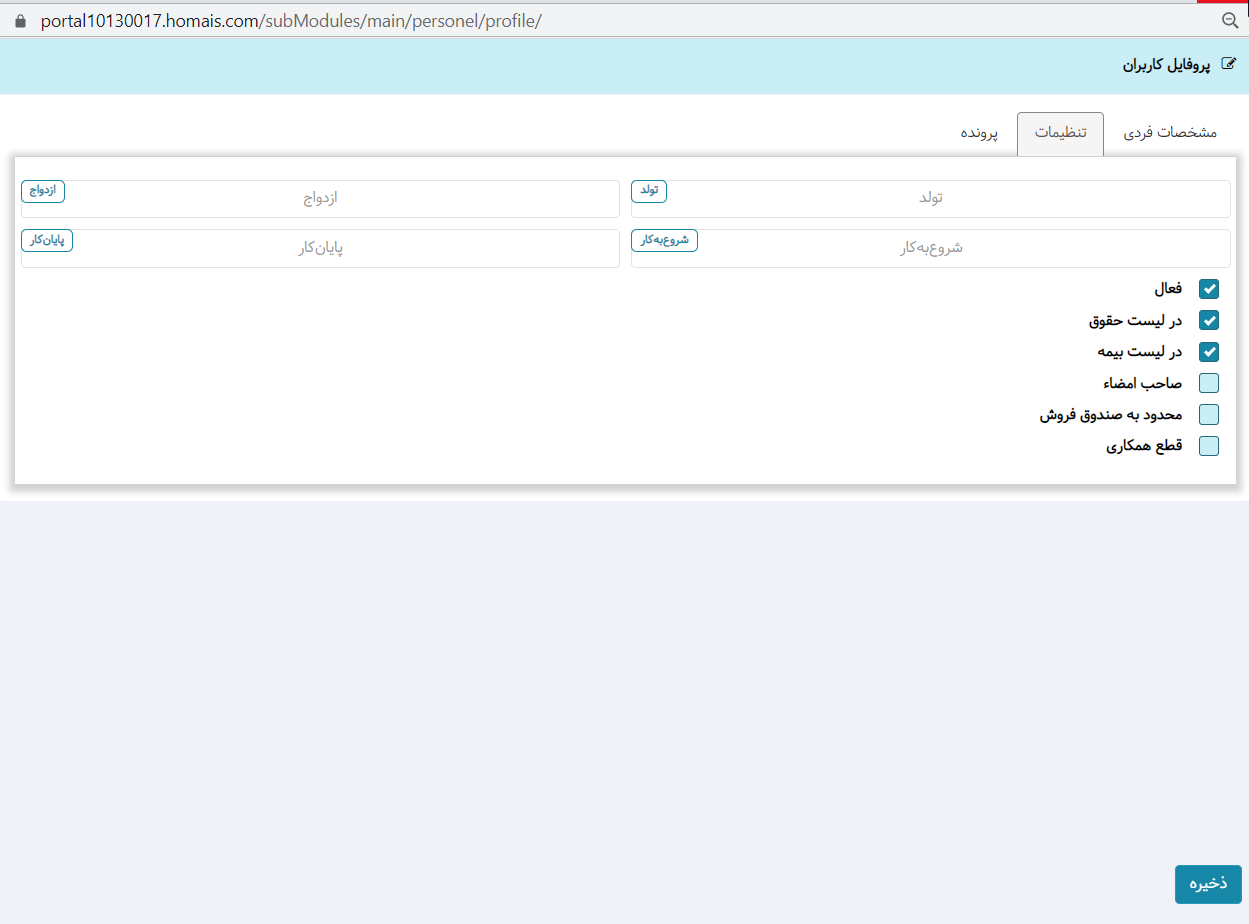
Task: Select the تنظیمات tab
Action: [1060, 133]
